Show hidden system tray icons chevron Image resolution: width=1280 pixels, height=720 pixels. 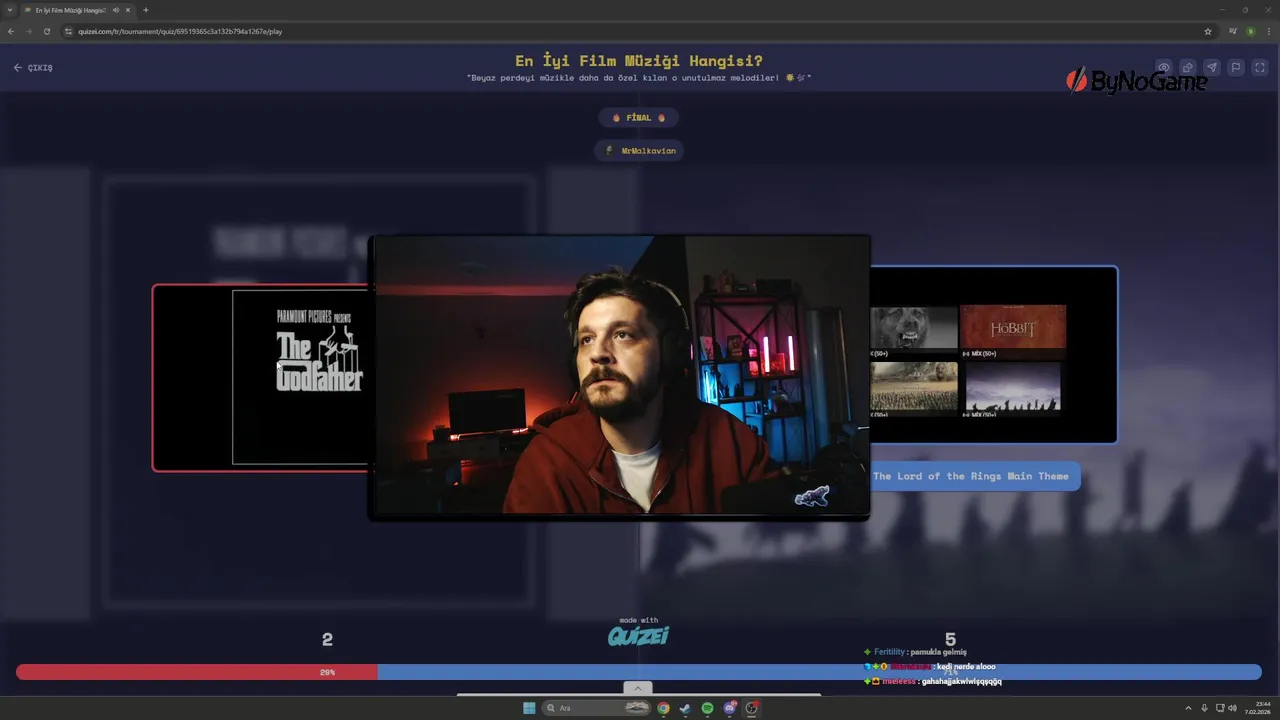pyautogui.click(x=1188, y=708)
